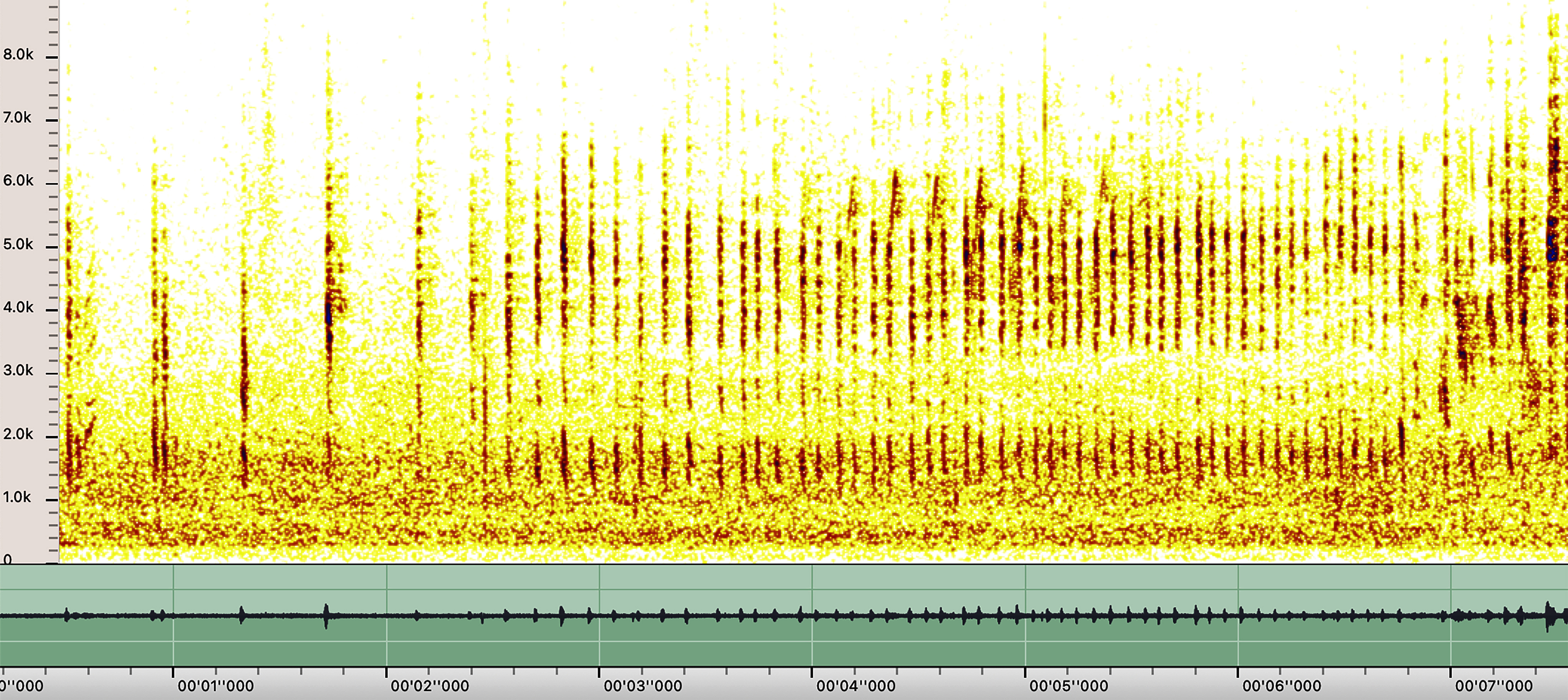This screenshot has width=1568, height=700.
Task: Click the 3.0k frequency axis label
Action: click(18, 370)
